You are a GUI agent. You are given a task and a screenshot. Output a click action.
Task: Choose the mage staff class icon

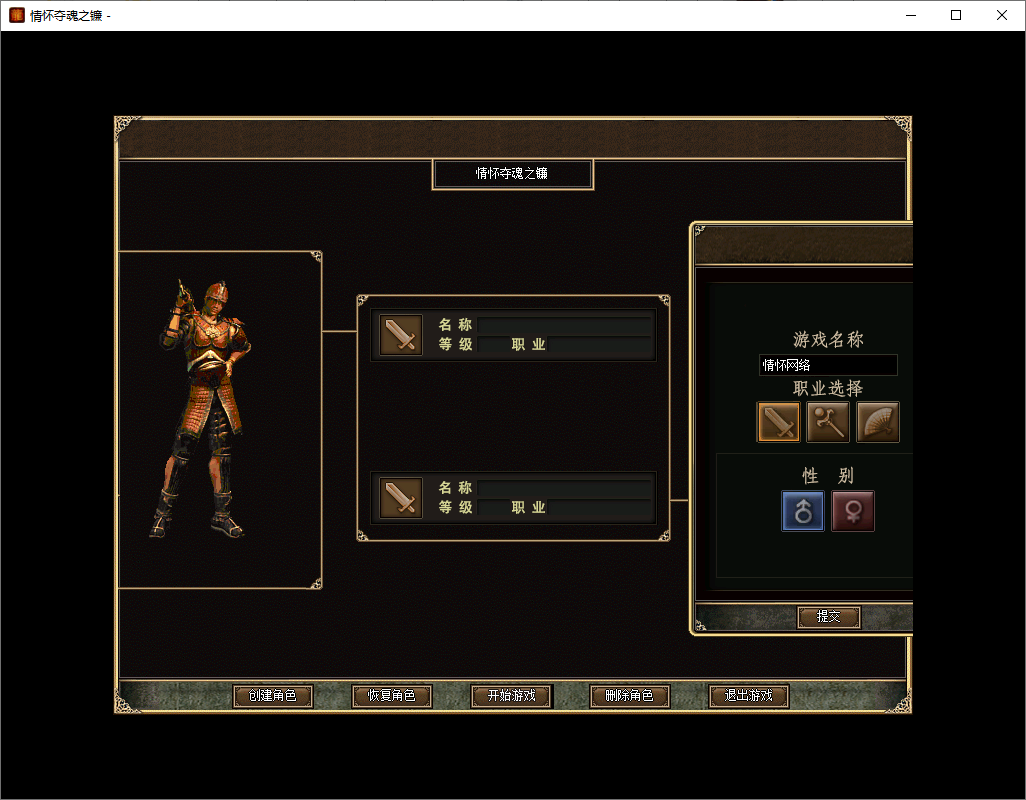click(828, 421)
